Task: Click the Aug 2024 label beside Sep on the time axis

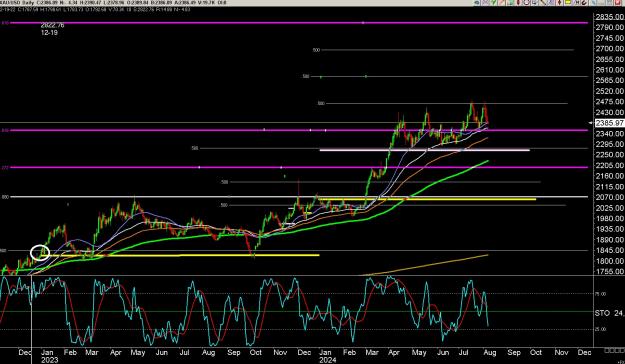Action: pyautogui.click(x=489, y=353)
